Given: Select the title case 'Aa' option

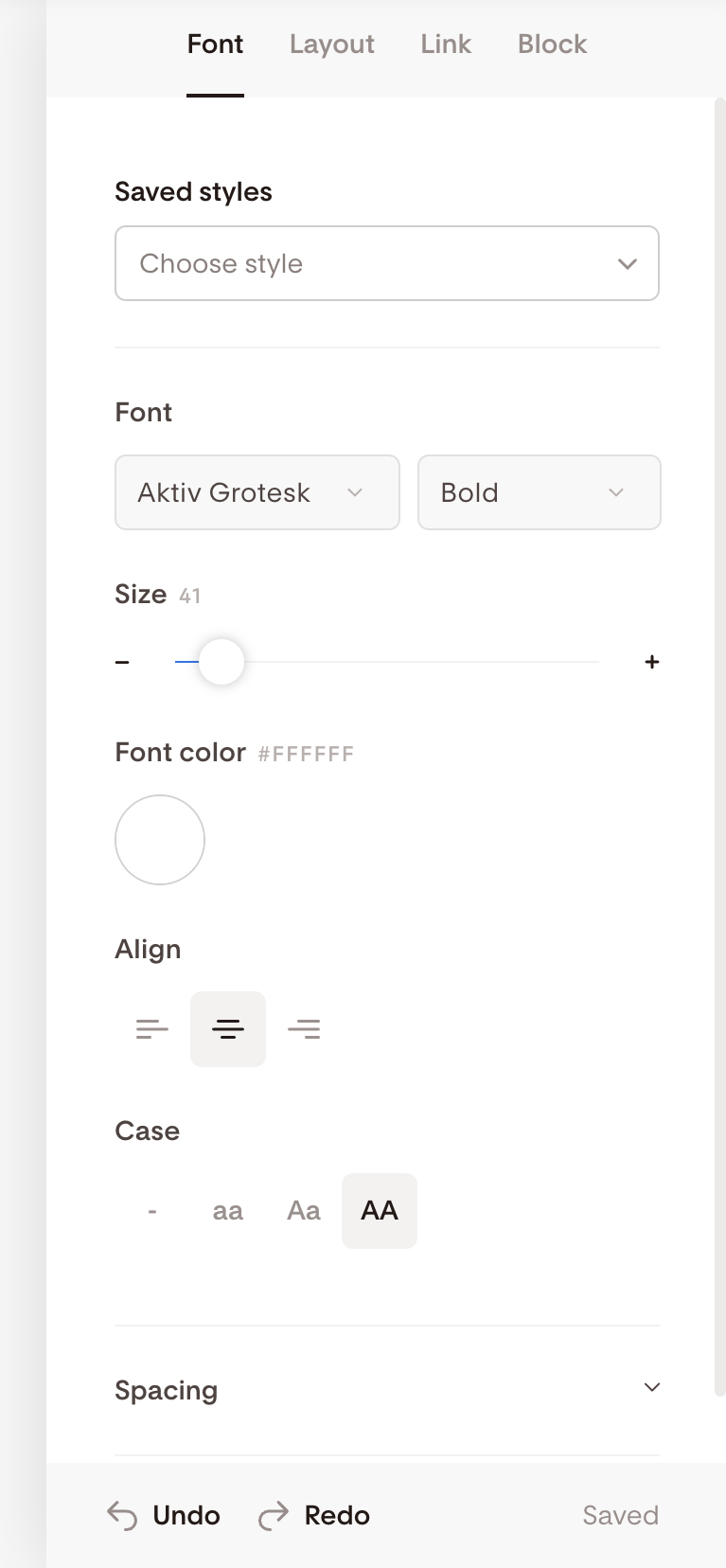Looking at the screenshot, I should coord(303,1210).
